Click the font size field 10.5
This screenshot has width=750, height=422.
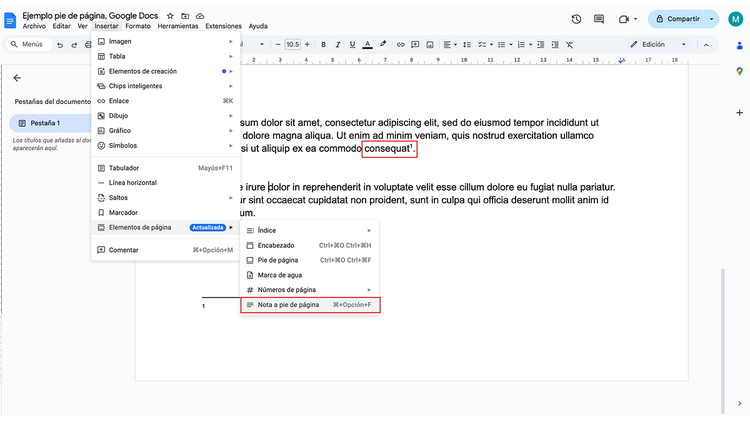(x=292, y=44)
